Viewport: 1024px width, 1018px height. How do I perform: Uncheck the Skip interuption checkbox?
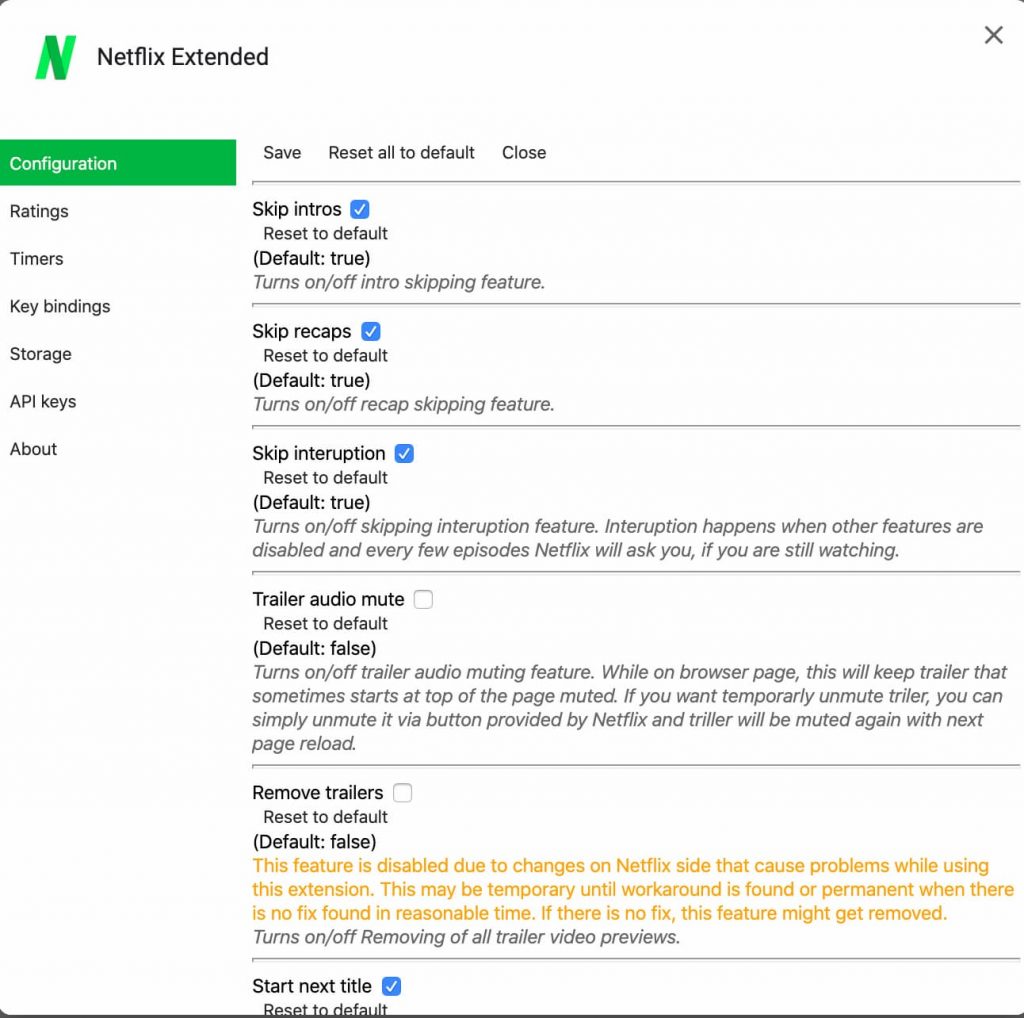(x=404, y=454)
